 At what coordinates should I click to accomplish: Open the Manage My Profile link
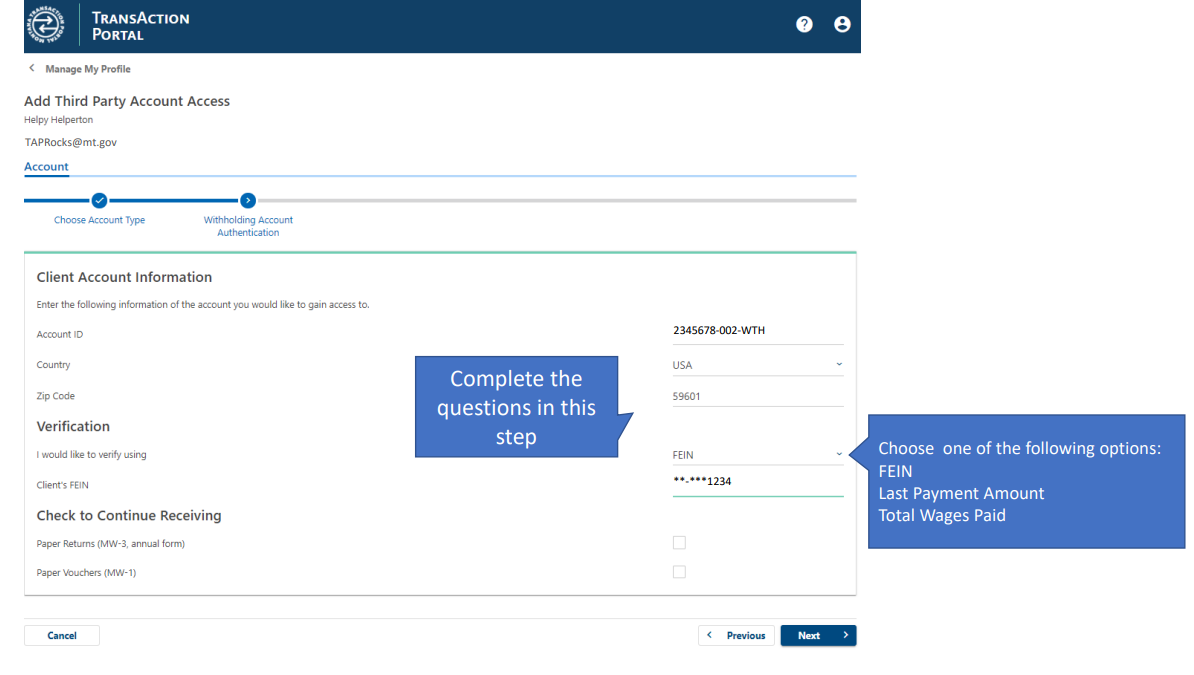[88, 69]
